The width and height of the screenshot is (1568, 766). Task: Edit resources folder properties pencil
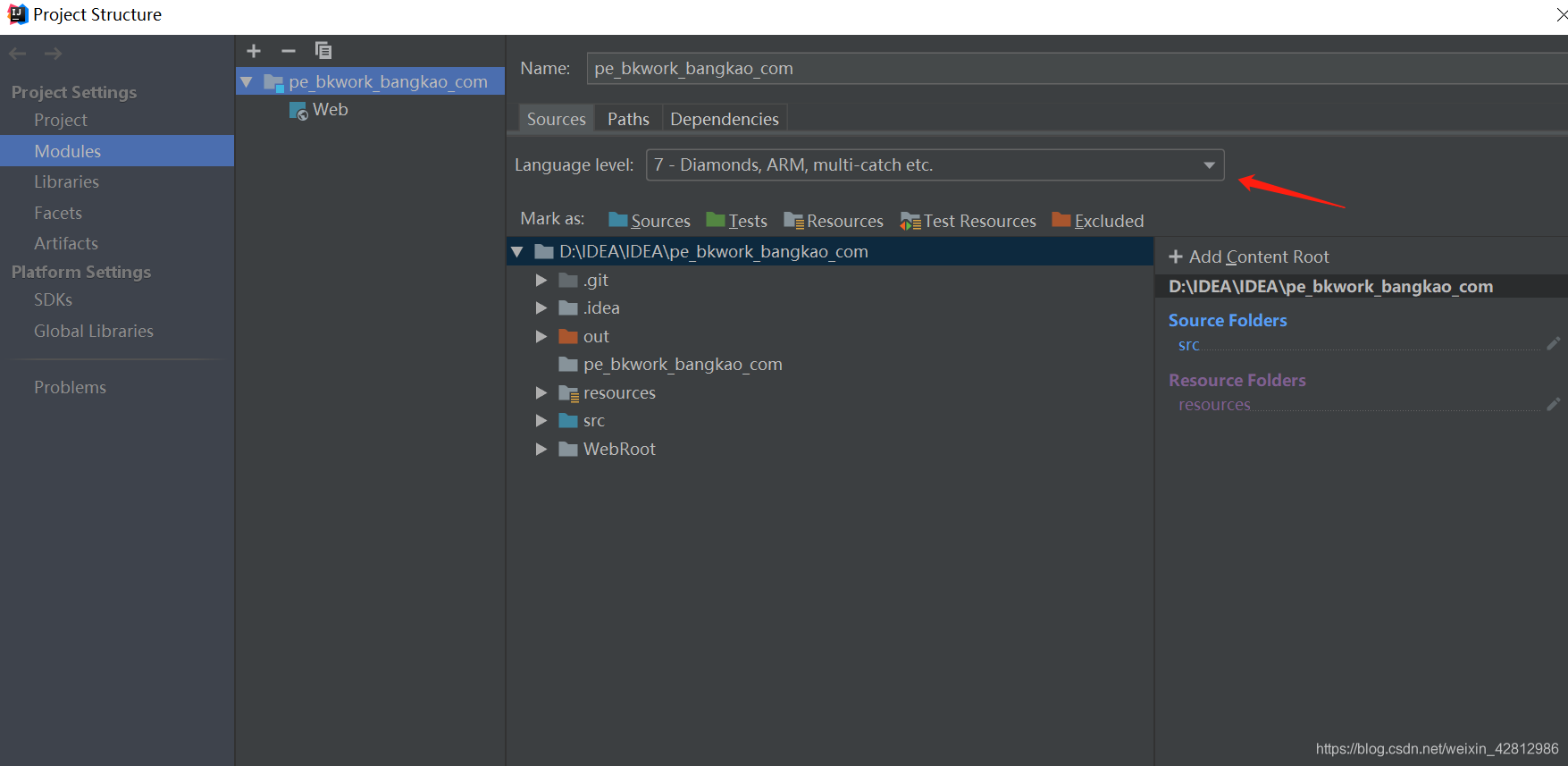pos(1554,404)
